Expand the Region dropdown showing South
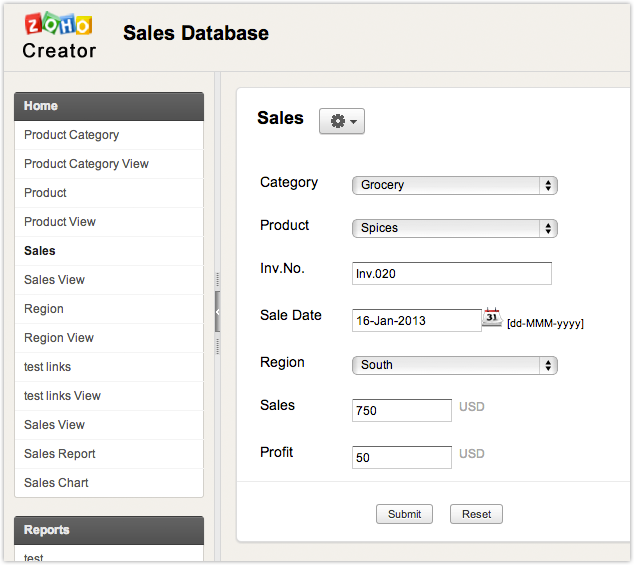The height and width of the screenshot is (567, 636). [x=454, y=365]
